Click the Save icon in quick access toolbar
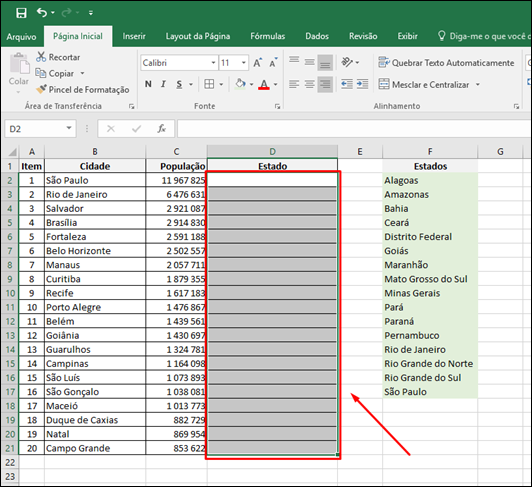This screenshot has width=532, height=487. (x=21, y=13)
